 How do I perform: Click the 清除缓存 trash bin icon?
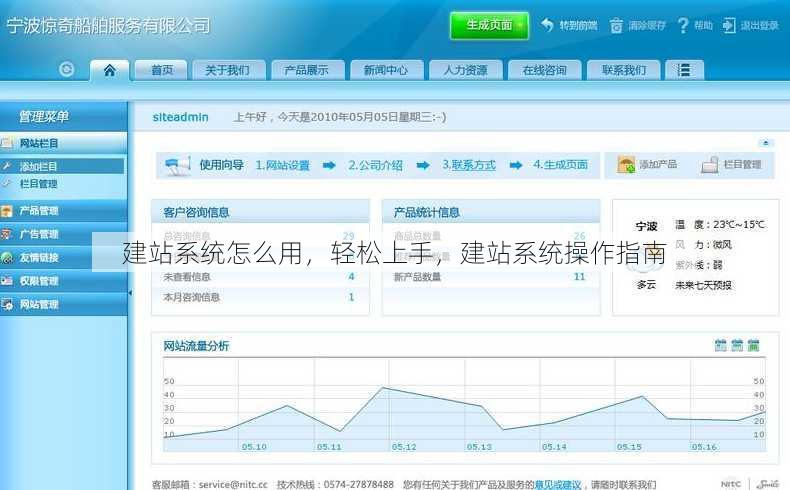click(x=616, y=25)
